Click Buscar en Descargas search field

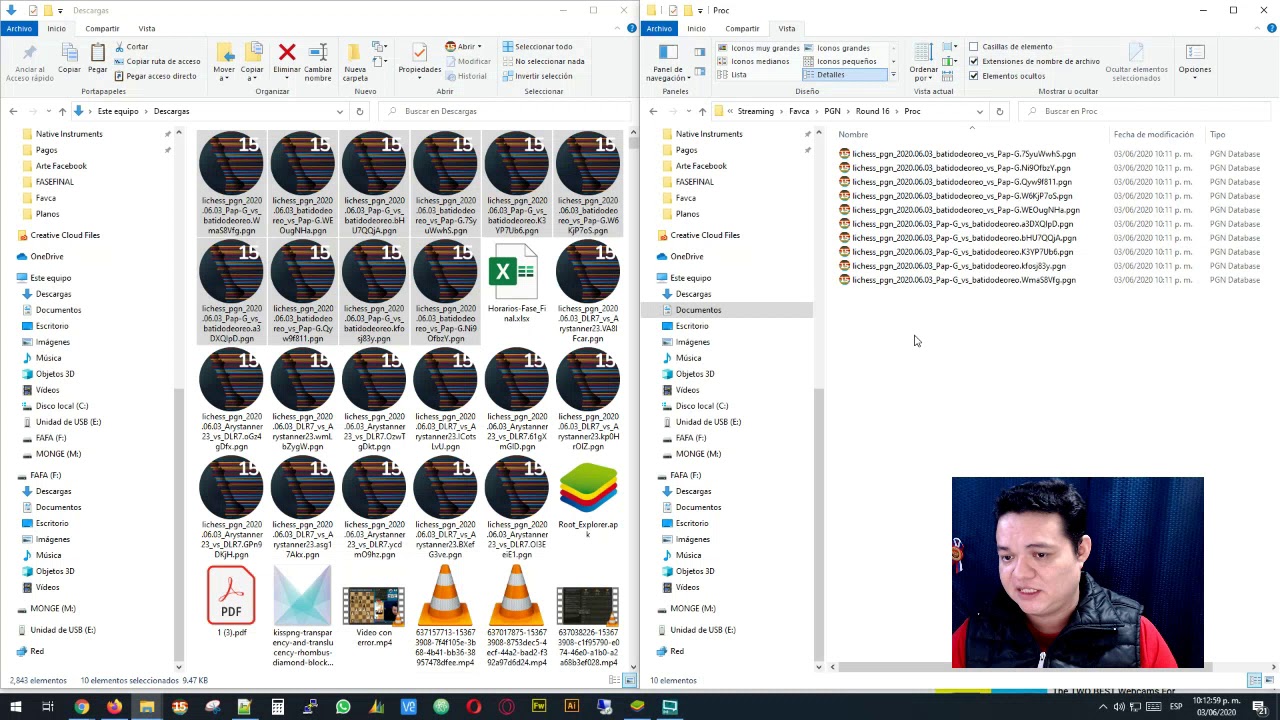tap(505, 111)
